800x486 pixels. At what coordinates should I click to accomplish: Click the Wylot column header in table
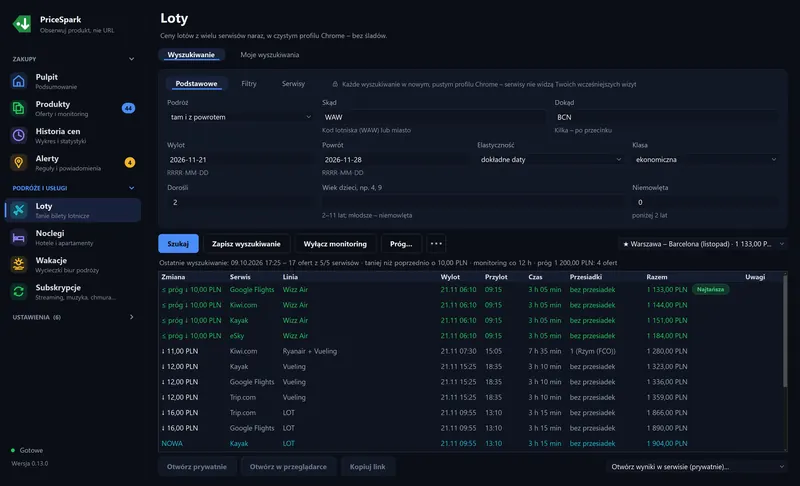point(451,277)
